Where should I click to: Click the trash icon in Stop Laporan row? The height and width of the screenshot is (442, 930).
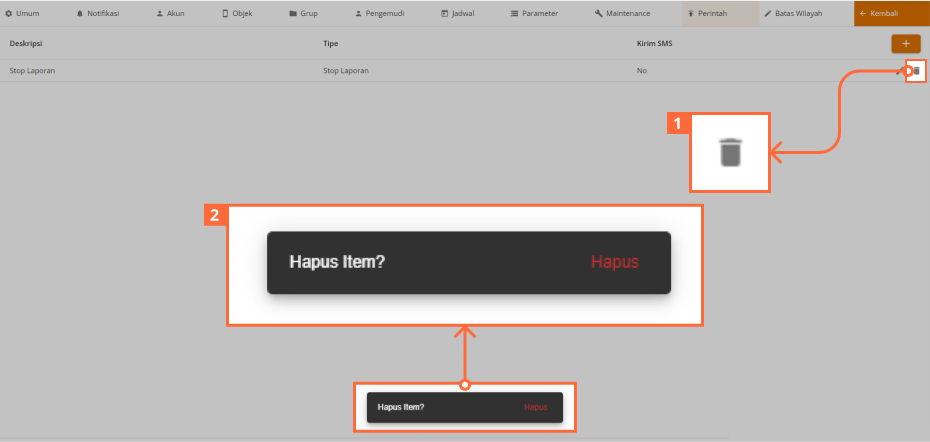[x=916, y=71]
